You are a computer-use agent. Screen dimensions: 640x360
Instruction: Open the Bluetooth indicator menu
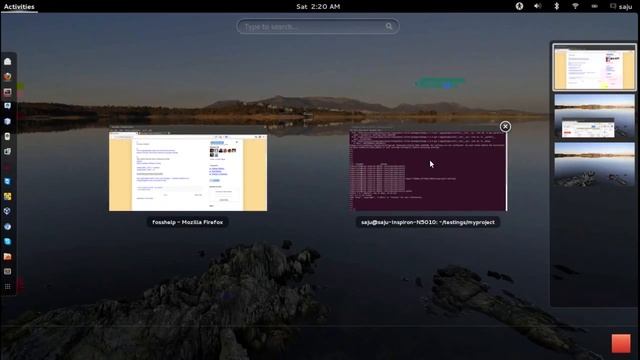(556, 6)
